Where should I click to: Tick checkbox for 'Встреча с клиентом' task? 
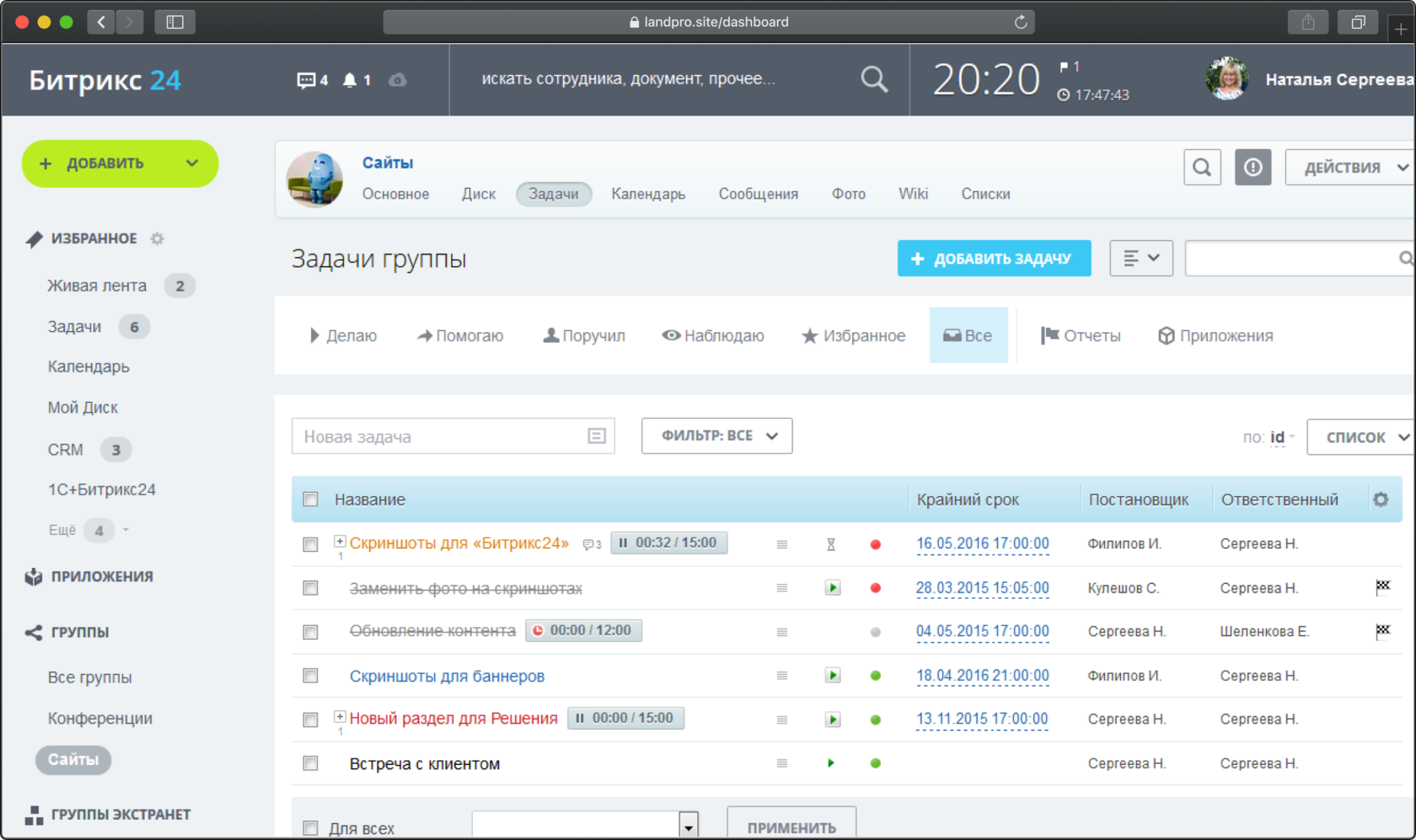pos(311,763)
